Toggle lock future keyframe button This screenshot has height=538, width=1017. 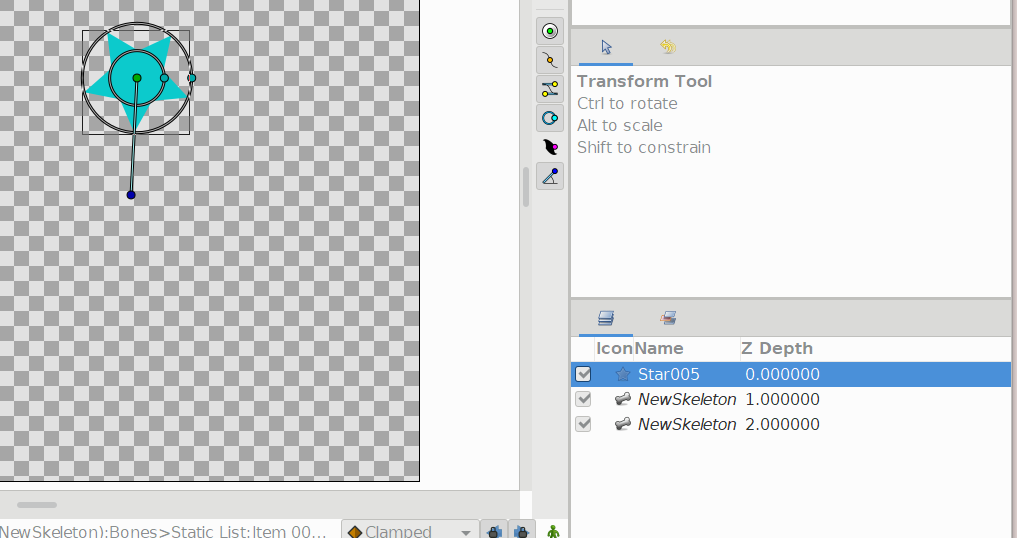coord(522,531)
